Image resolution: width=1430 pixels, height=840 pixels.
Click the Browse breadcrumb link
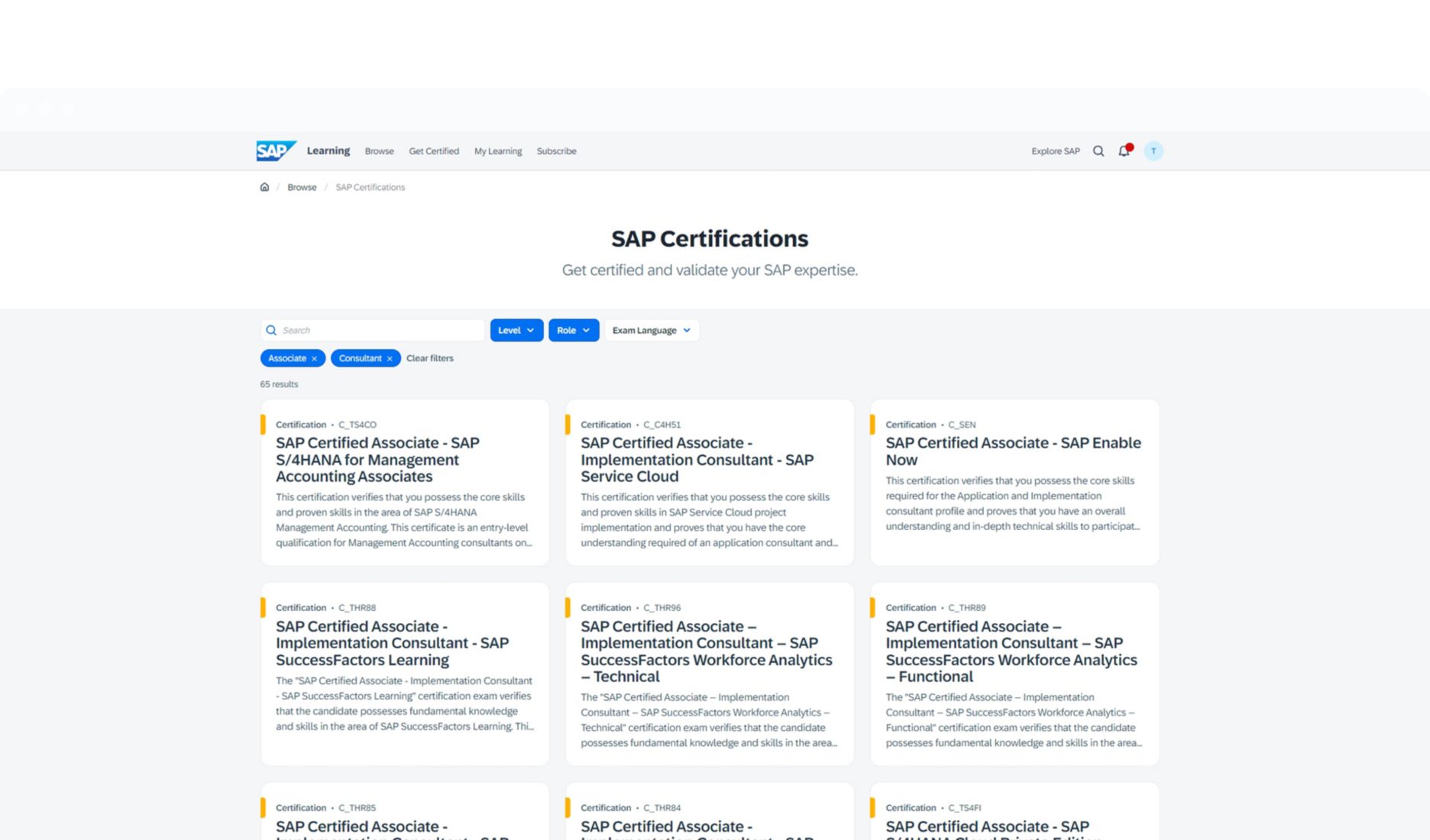(x=302, y=187)
